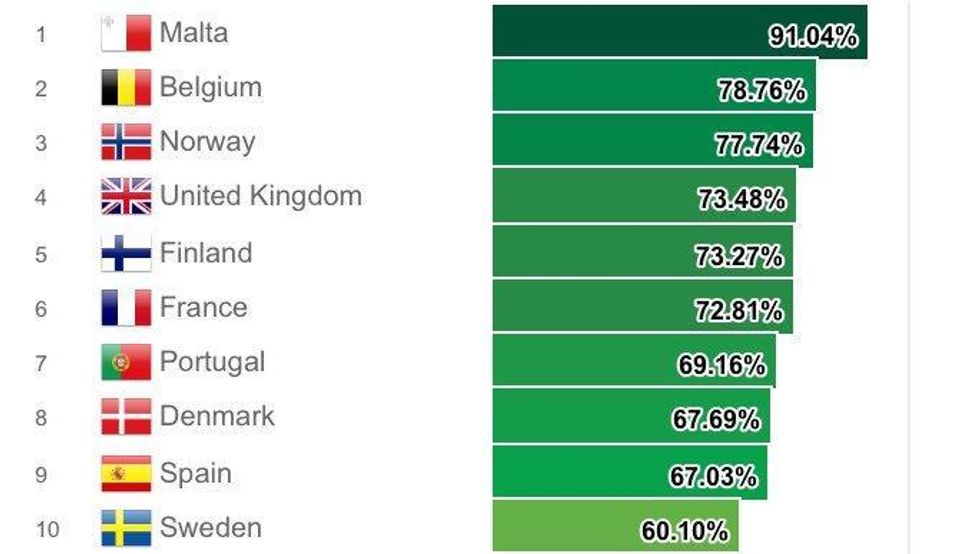Click Belgium's 78.76% bar
The height and width of the screenshot is (554, 980).
click(x=653, y=86)
